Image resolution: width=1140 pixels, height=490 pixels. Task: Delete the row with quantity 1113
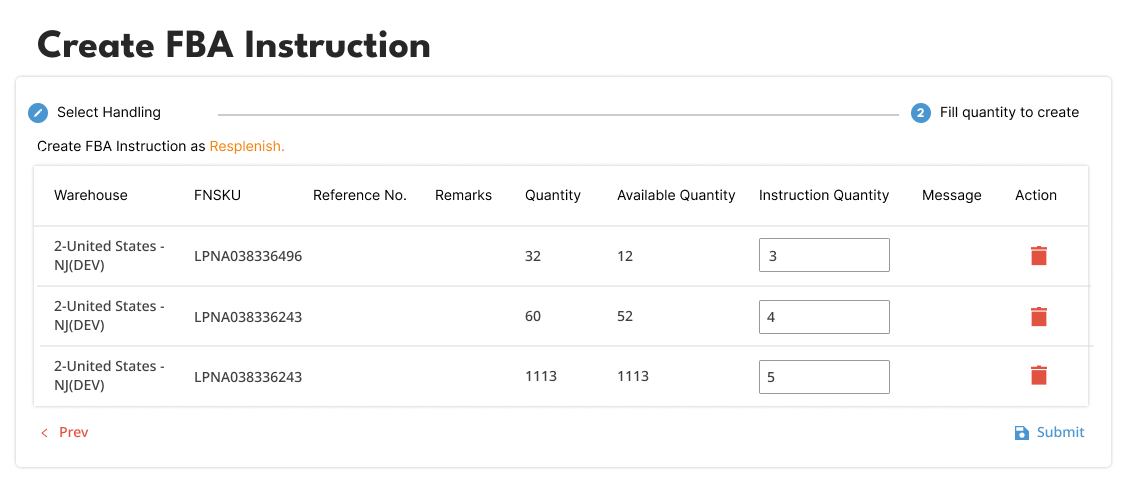tap(1039, 376)
